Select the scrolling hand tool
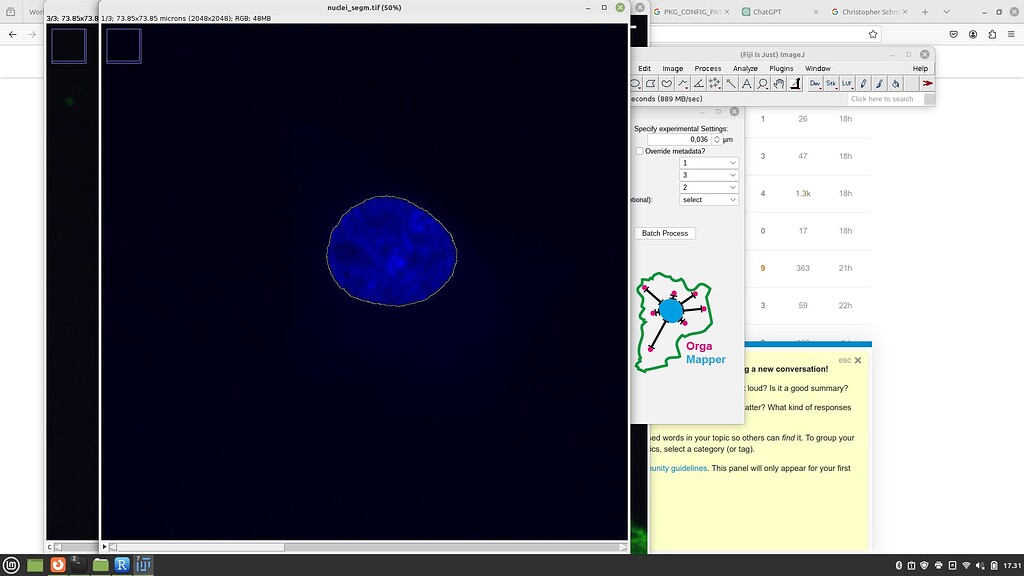The width and height of the screenshot is (1024, 576). point(778,83)
